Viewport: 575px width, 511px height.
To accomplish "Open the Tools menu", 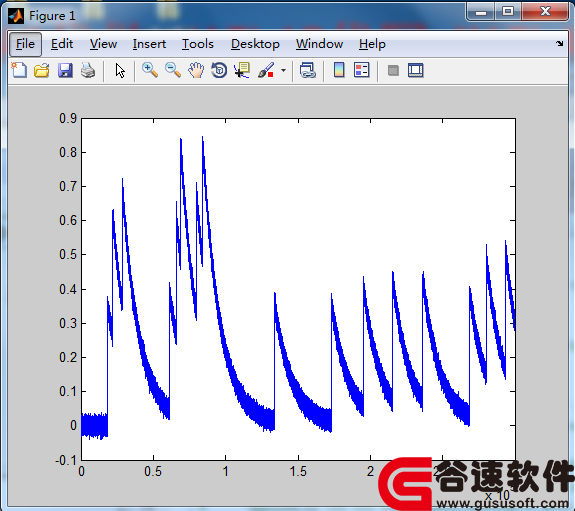I will click(198, 44).
